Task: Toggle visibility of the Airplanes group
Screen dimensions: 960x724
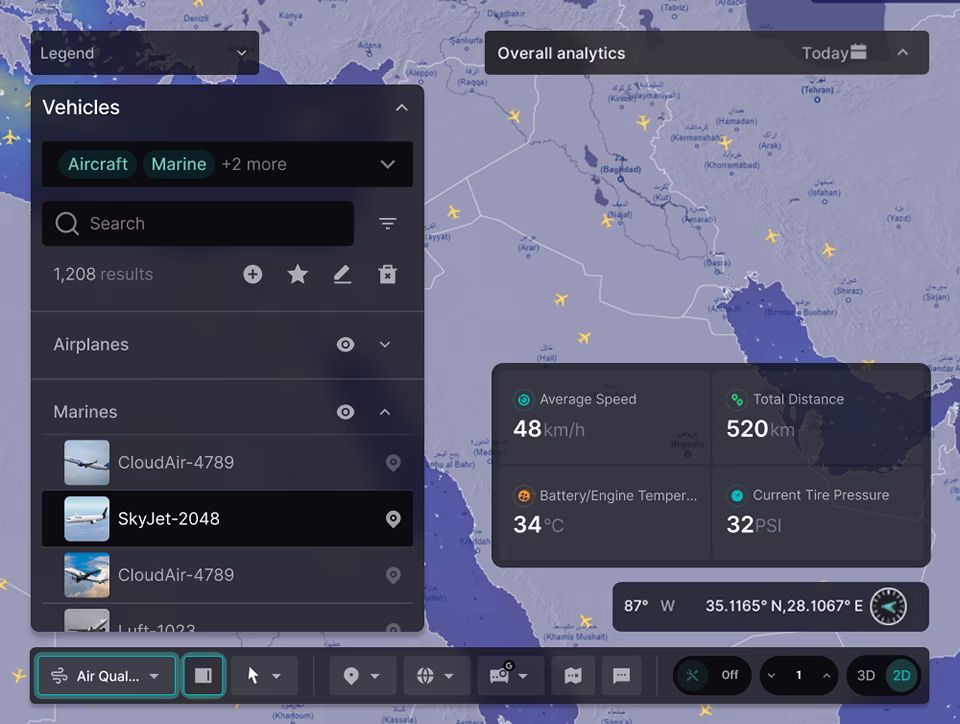Action: (345, 344)
